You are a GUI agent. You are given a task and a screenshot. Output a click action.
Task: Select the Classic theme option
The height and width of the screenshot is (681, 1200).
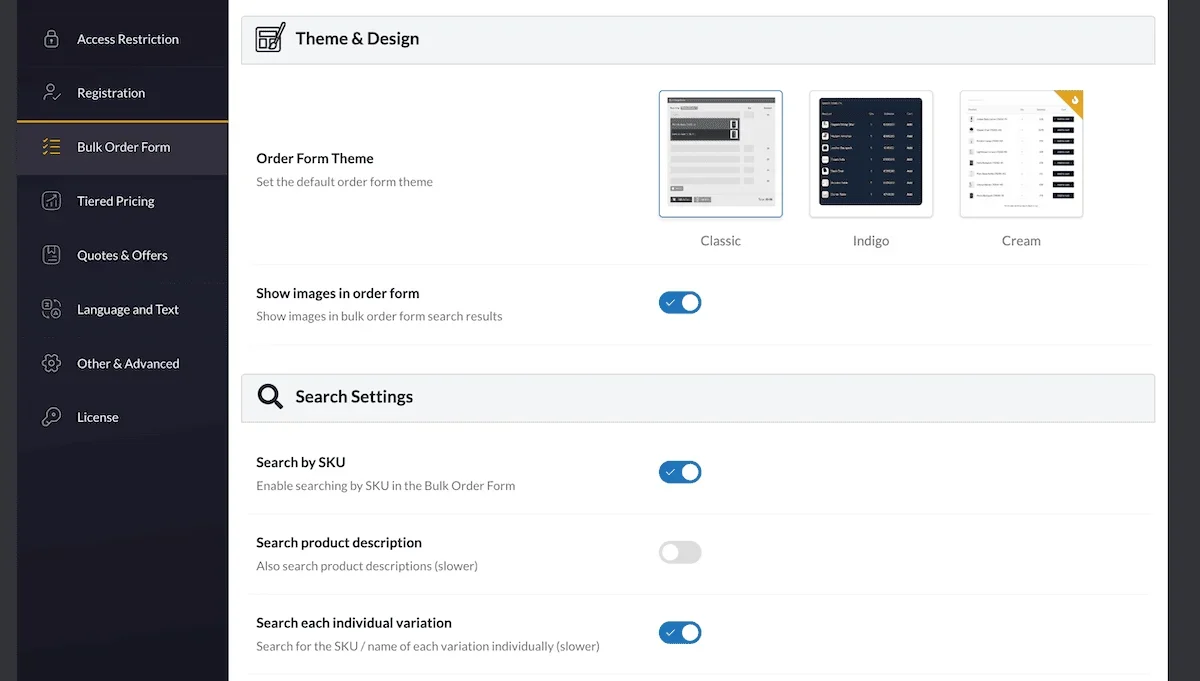coord(720,153)
